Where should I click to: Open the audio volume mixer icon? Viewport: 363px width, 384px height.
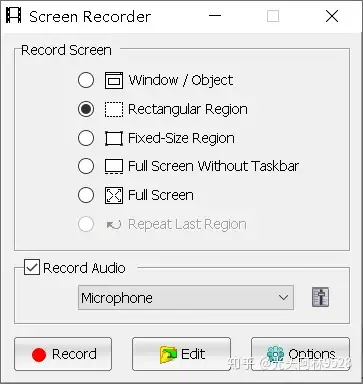point(320,297)
